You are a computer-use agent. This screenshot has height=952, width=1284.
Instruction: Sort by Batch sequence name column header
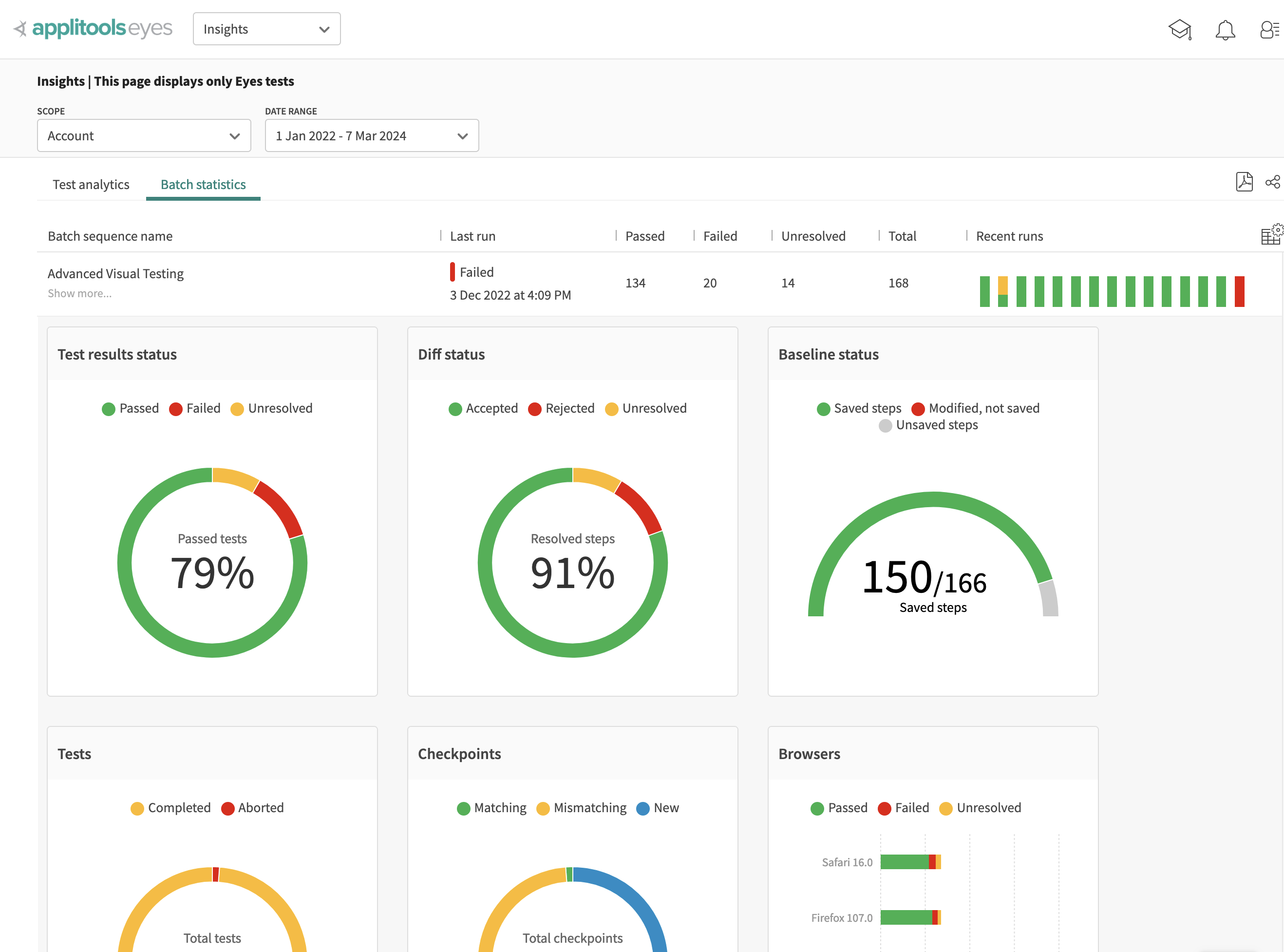110,236
